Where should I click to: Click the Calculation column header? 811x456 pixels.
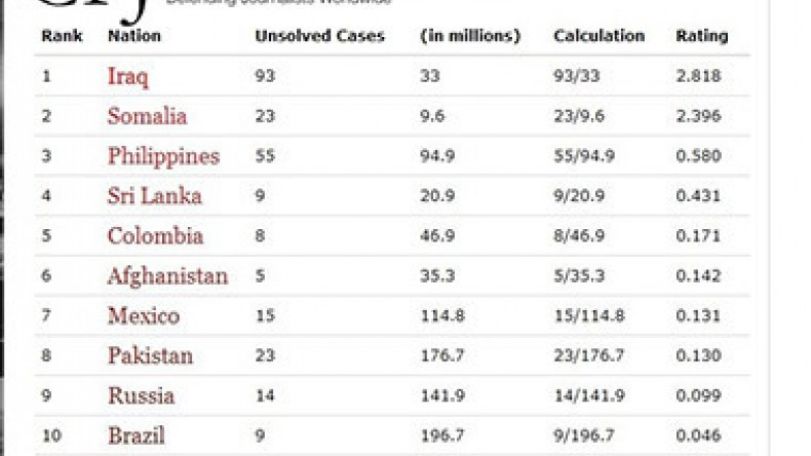(x=599, y=36)
